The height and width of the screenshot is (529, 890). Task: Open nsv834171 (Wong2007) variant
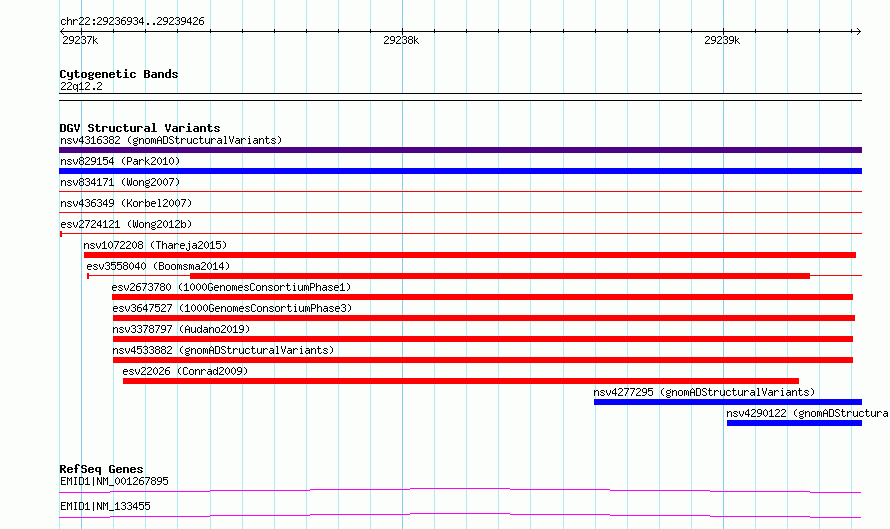(120, 182)
